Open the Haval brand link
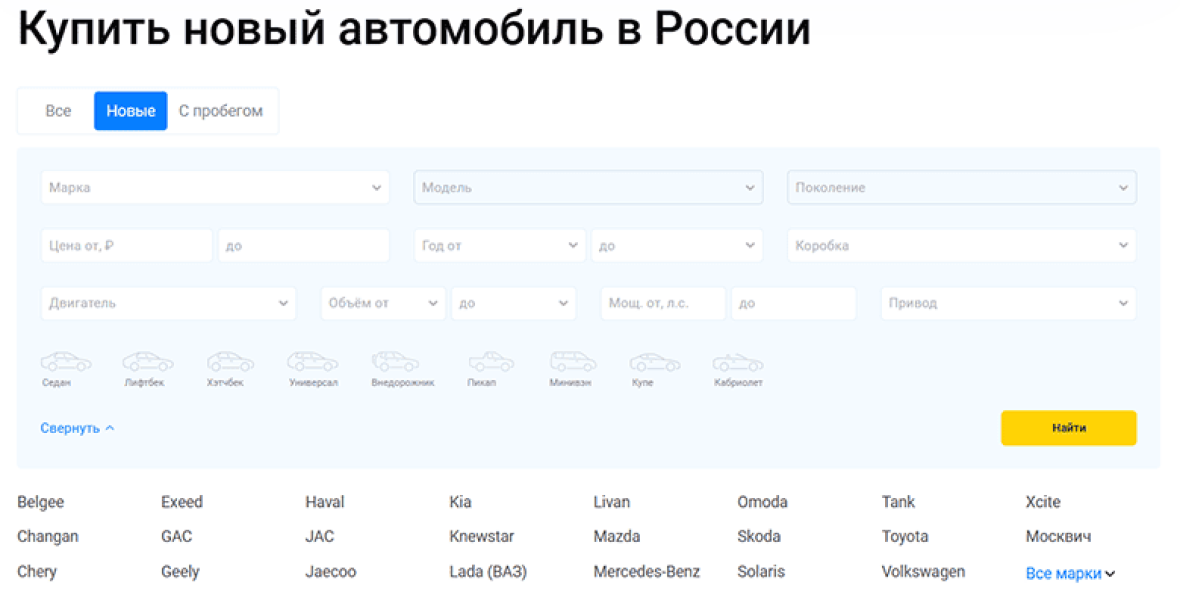Viewport: 1180px width, 607px height. click(x=325, y=502)
